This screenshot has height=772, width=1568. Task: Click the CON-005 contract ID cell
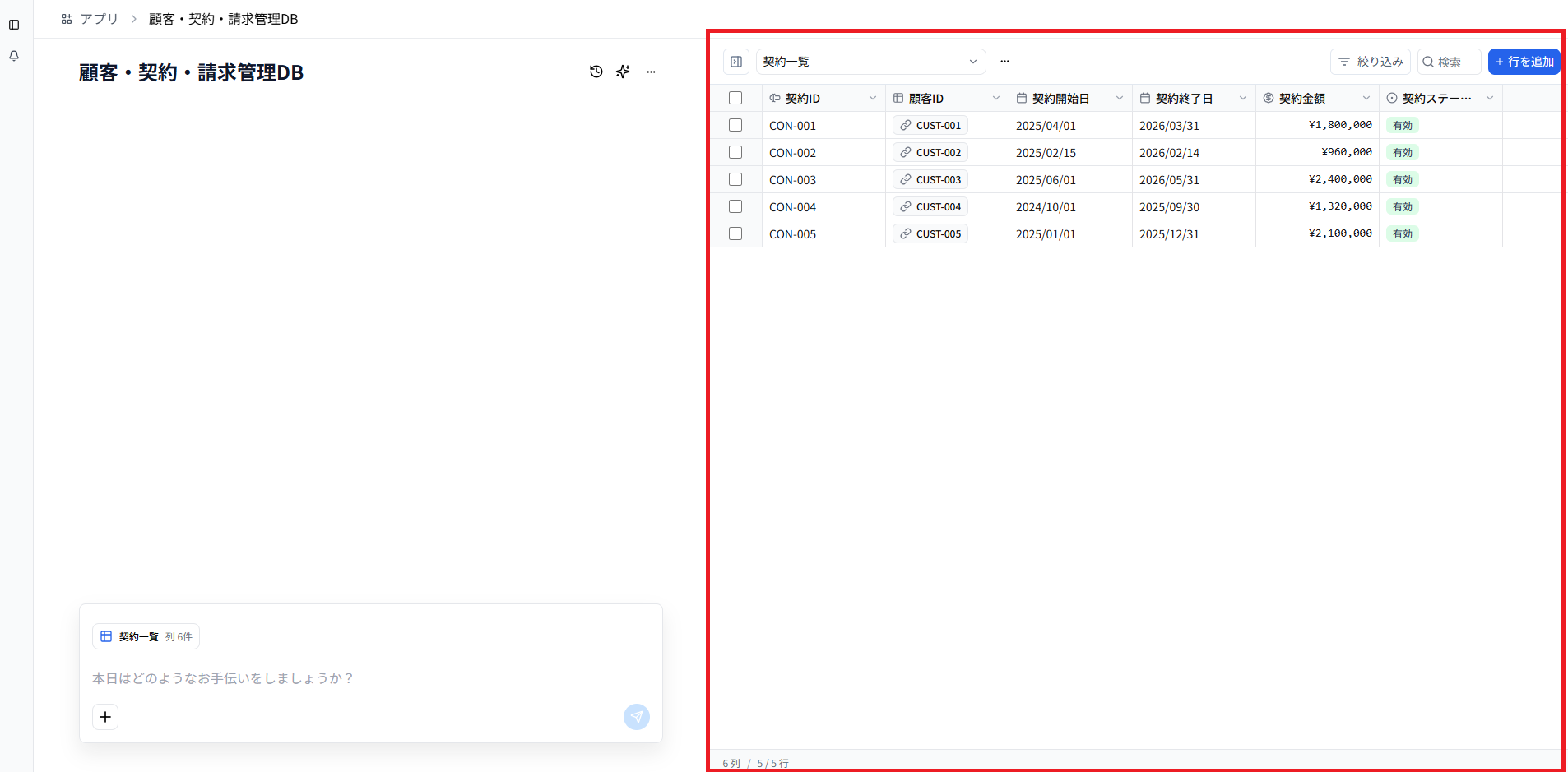point(823,234)
